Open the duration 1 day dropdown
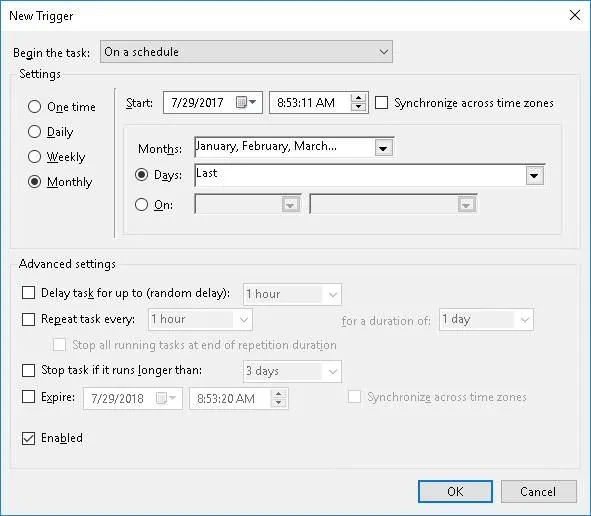 pyautogui.click(x=486, y=320)
